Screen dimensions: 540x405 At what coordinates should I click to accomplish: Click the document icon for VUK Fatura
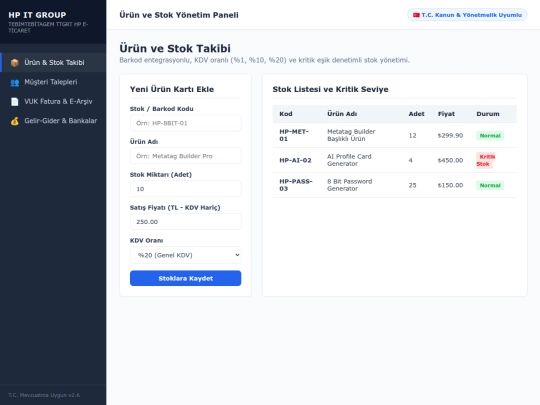pos(14,102)
